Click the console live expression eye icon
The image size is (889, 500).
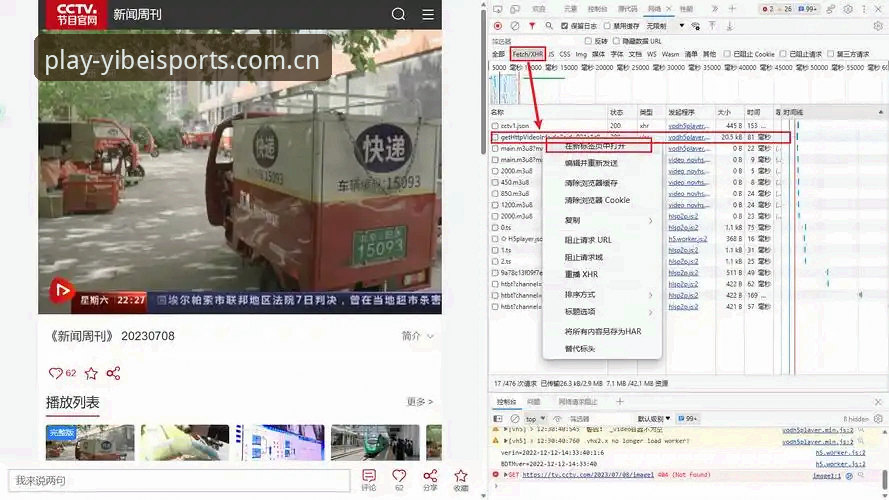tap(557, 418)
